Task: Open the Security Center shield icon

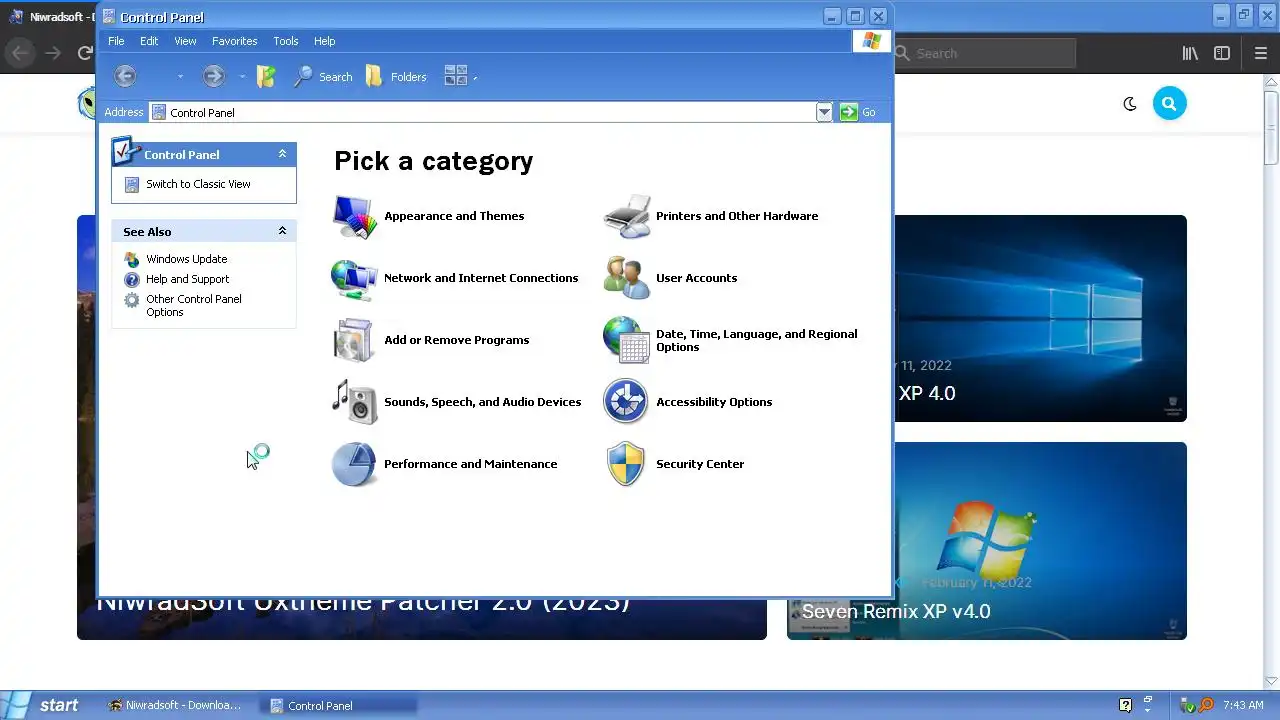Action: tap(626, 465)
